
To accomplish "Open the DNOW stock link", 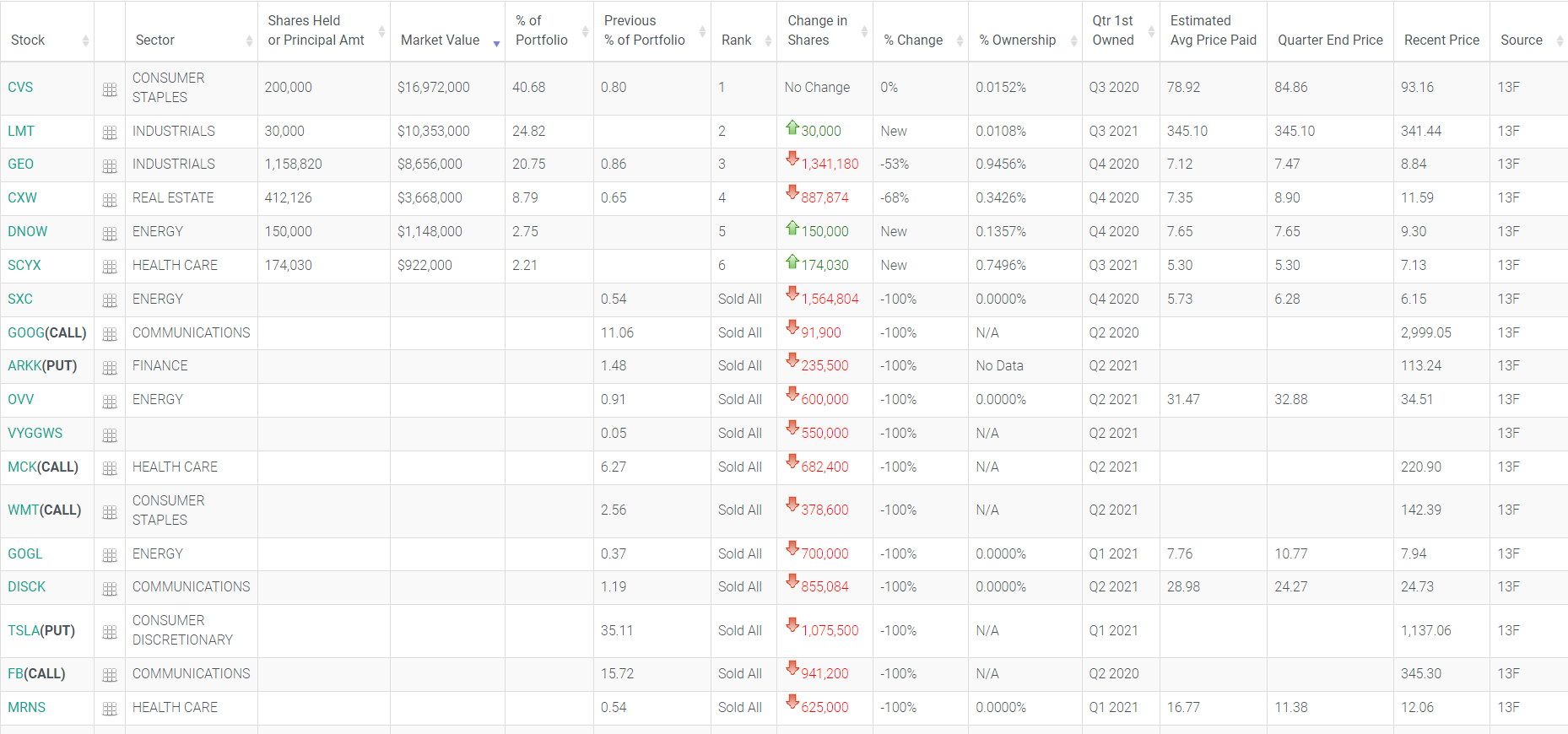I will click(x=28, y=232).
